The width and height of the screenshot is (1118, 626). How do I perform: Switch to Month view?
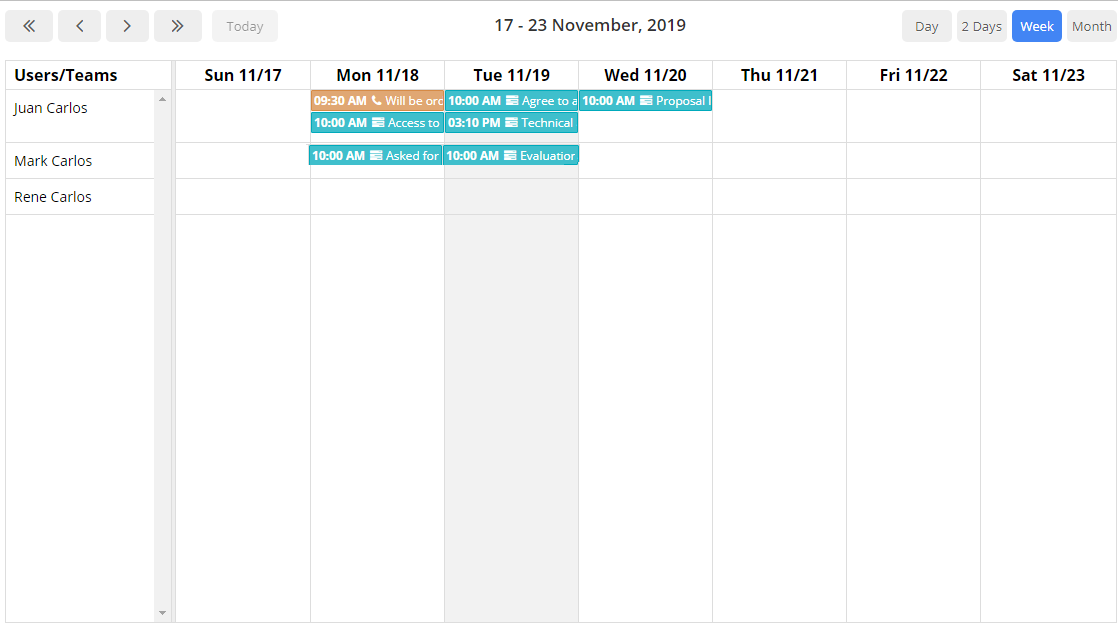(1091, 25)
